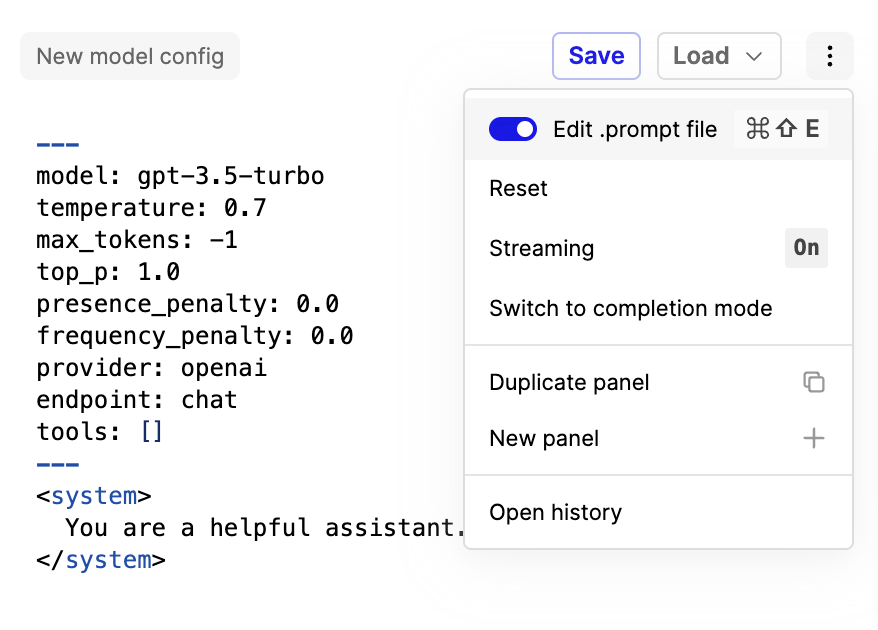Click the keyboard shortcut hint ending in E
Viewport: 878px width, 630px height.
[781, 129]
